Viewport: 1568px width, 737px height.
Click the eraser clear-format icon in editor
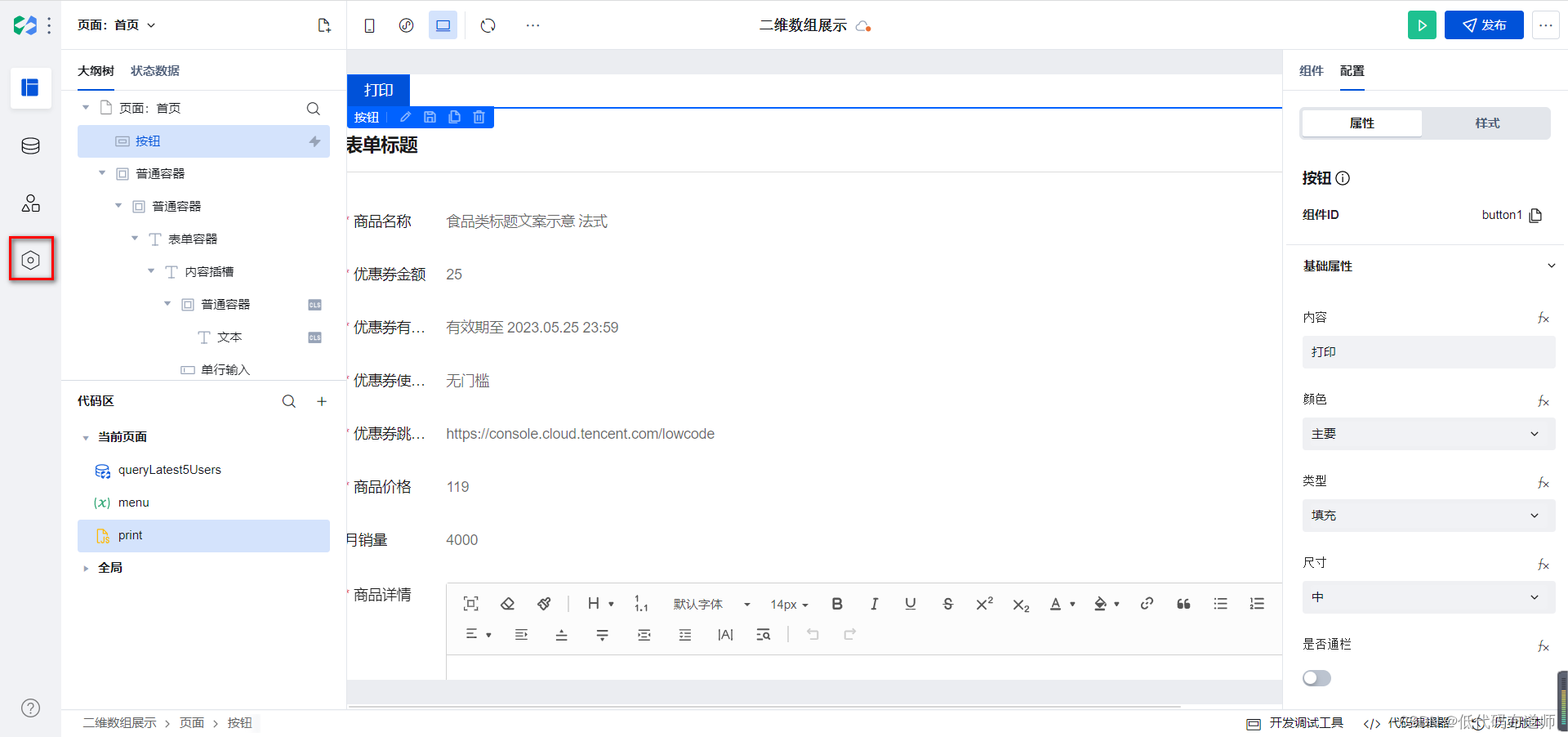point(507,604)
